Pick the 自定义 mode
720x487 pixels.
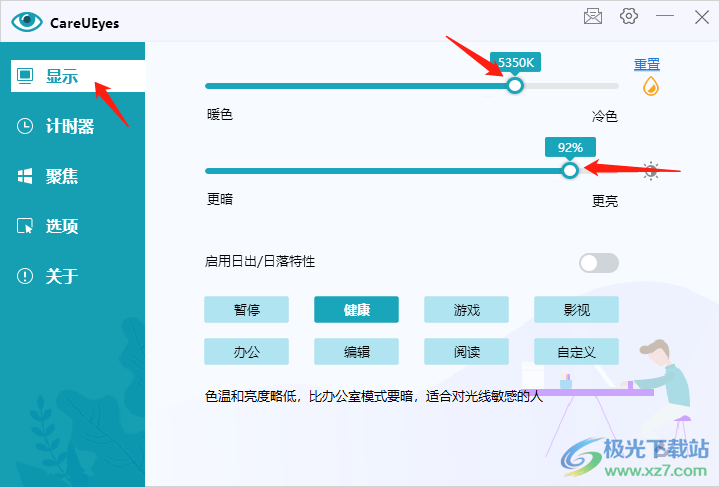pyautogui.click(x=576, y=352)
